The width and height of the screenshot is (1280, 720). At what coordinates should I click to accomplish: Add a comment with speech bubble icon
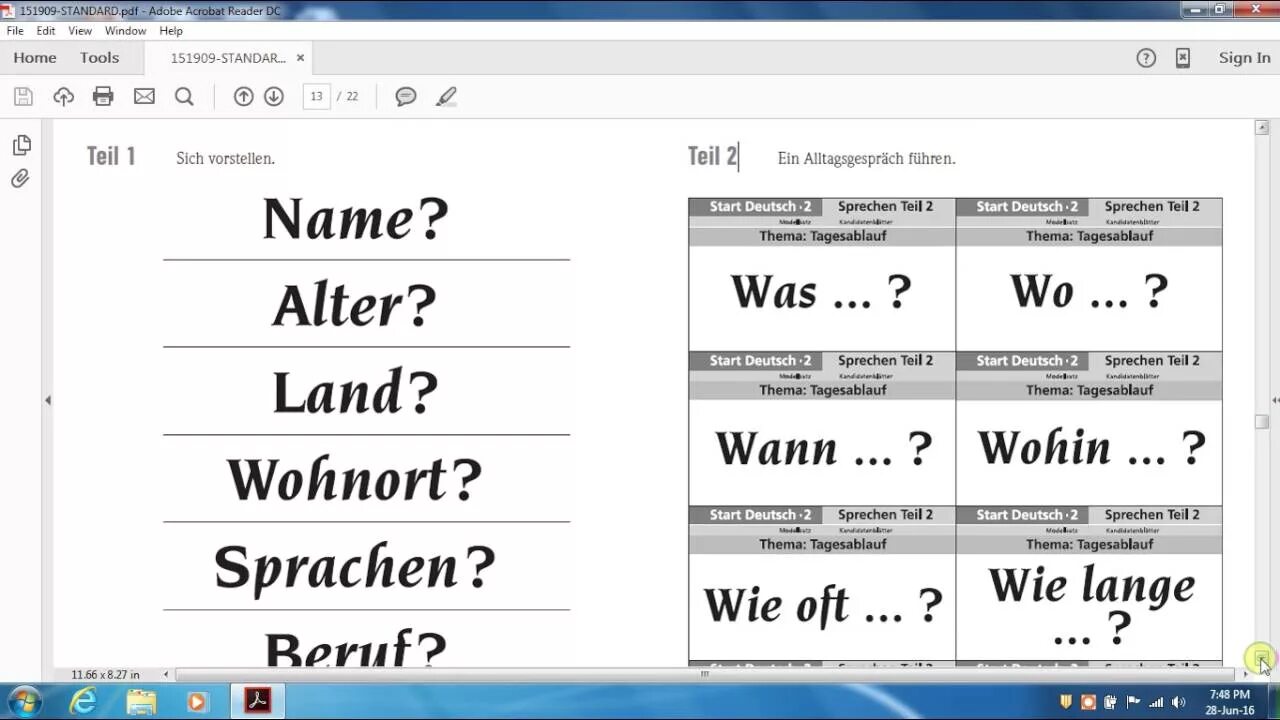pyautogui.click(x=405, y=96)
